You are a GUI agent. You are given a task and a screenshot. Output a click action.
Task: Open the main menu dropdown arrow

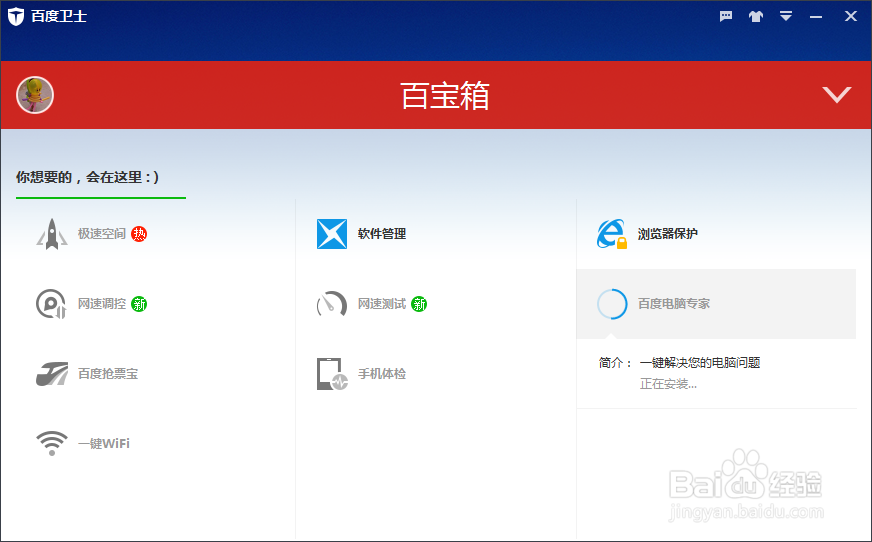(x=786, y=16)
